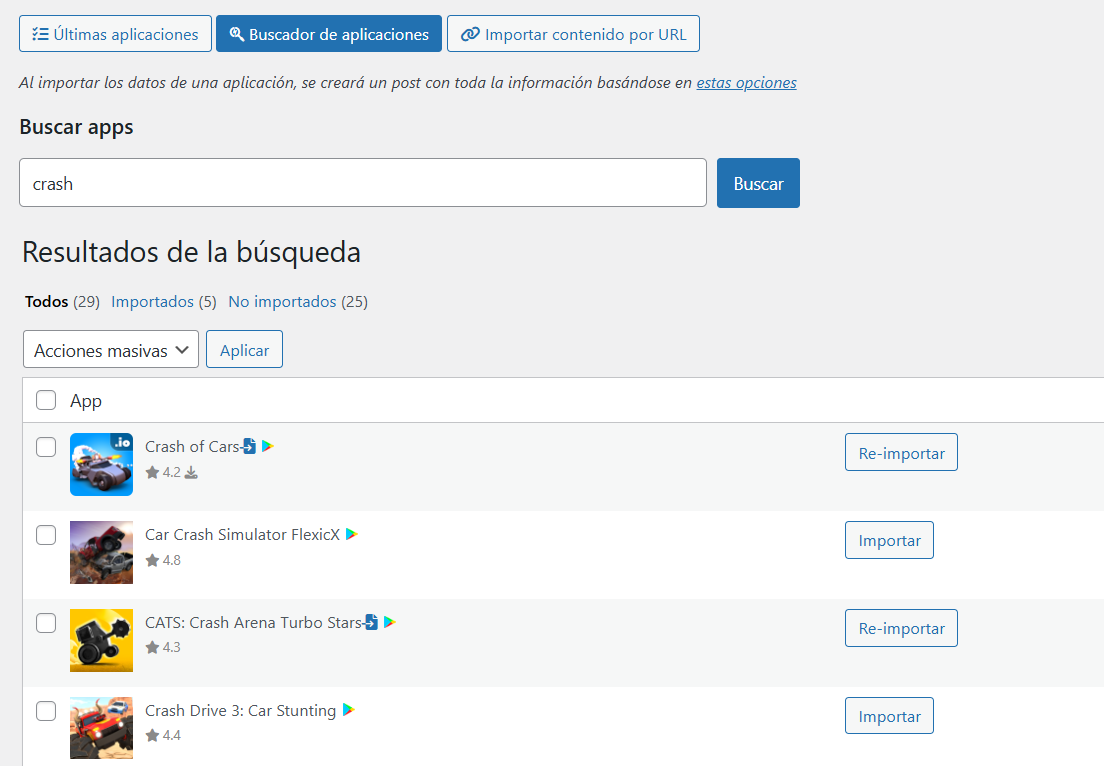
Task: Click the Crash of Cars app thumbnail
Action: pos(101,464)
